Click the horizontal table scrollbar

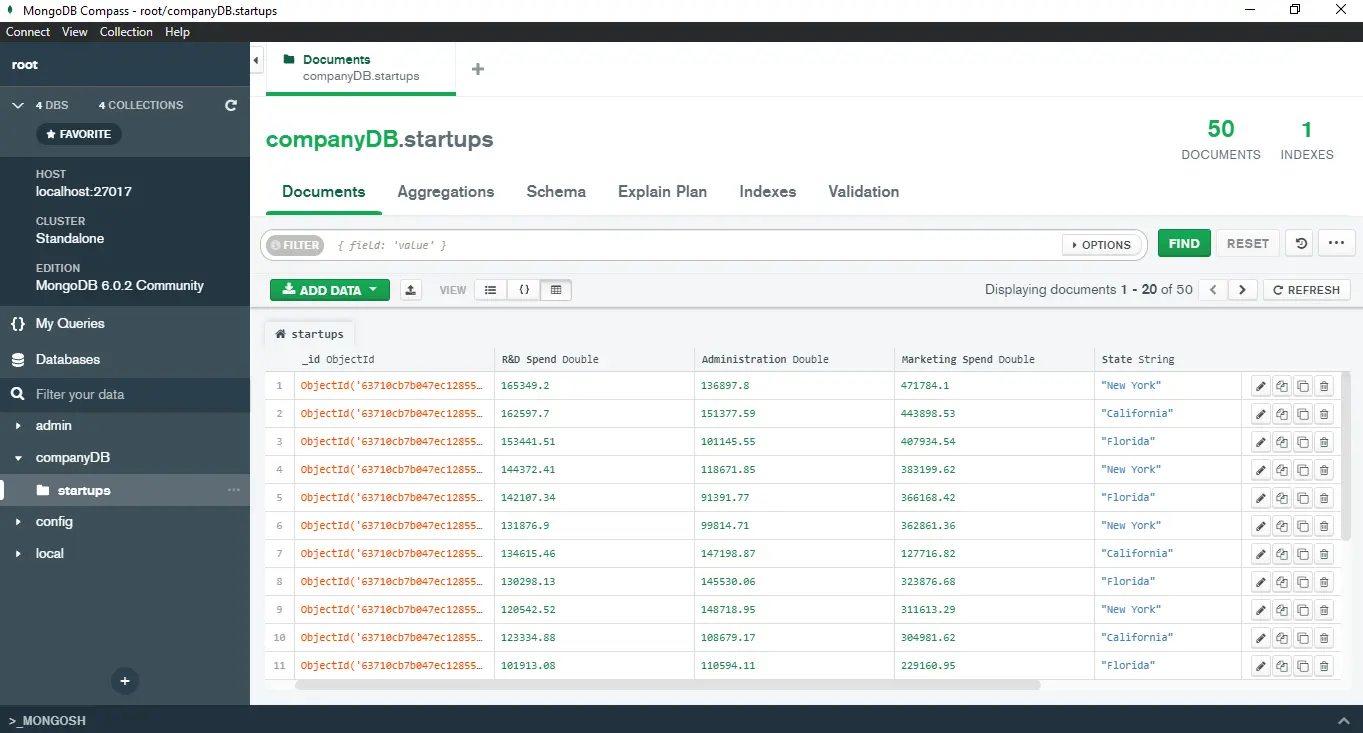668,685
